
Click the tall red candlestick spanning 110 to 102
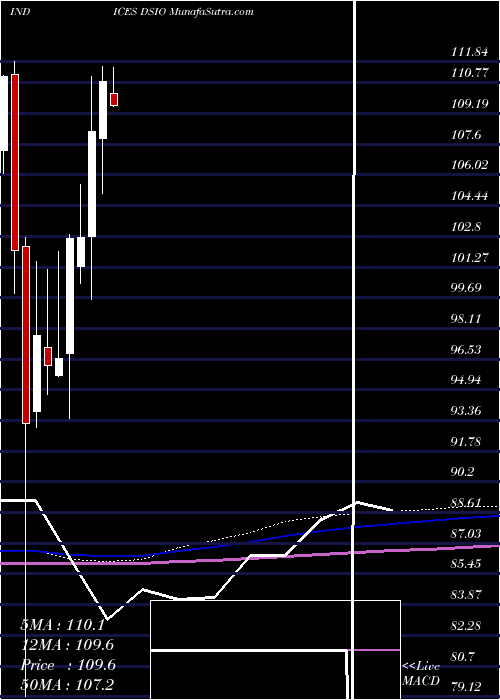(x=15, y=162)
